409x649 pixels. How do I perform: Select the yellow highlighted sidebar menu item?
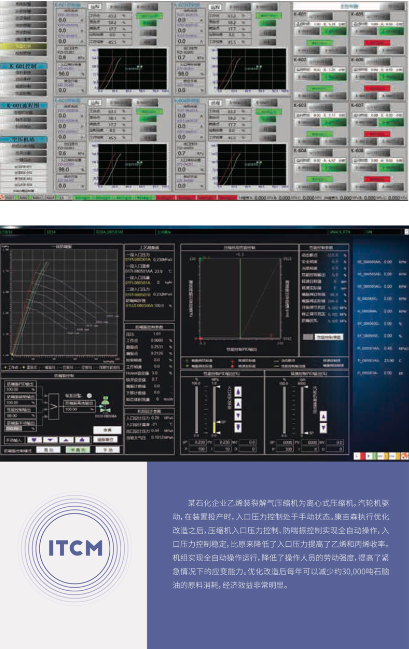(x=24, y=46)
